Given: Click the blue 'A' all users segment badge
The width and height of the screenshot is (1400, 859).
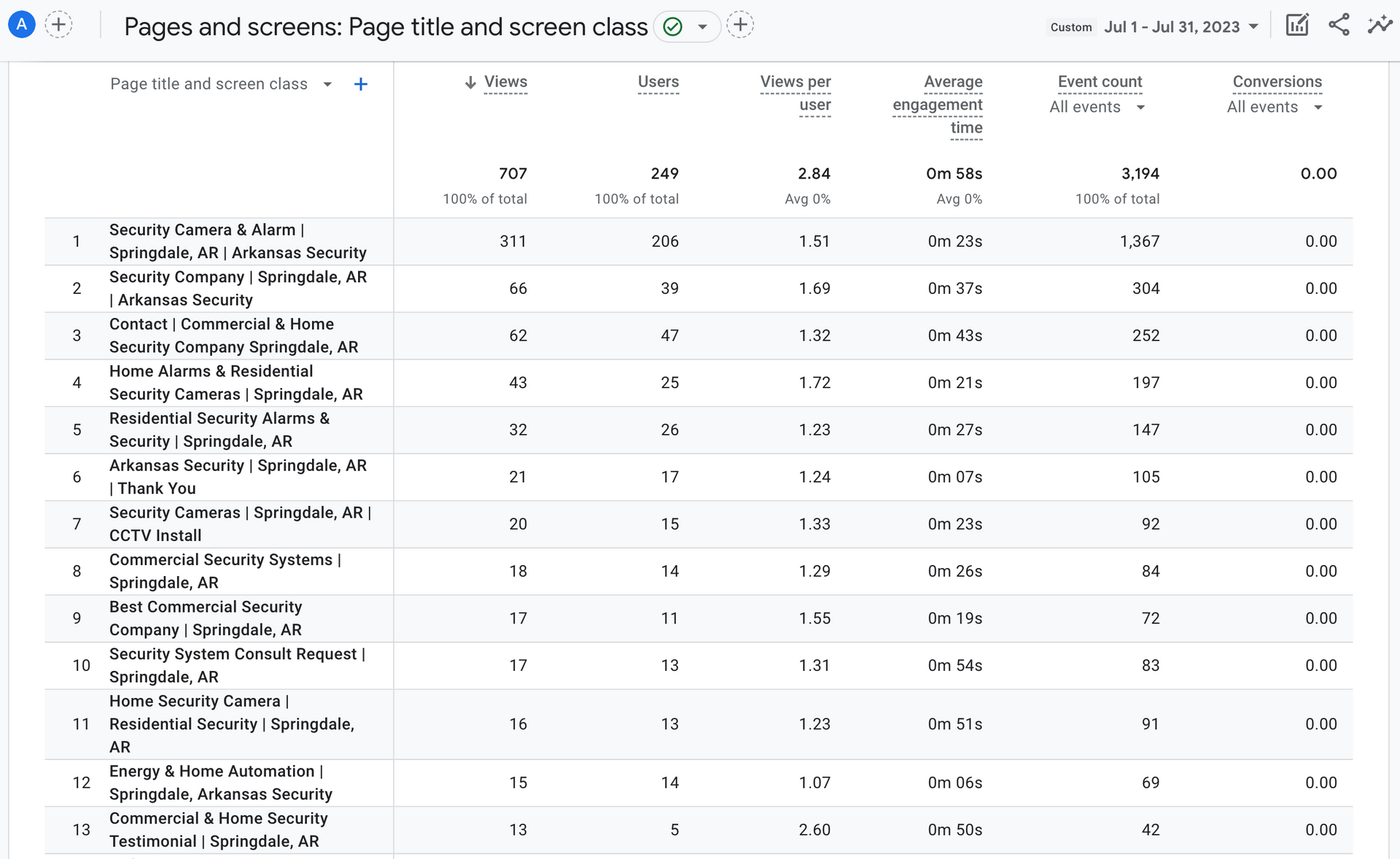Looking at the screenshot, I should 22,25.
